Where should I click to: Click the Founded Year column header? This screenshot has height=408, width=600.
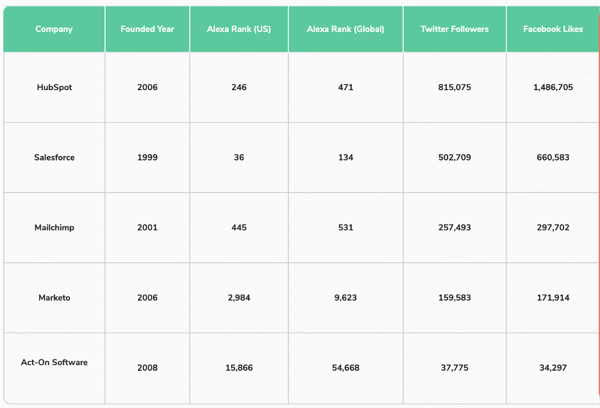[147, 29]
